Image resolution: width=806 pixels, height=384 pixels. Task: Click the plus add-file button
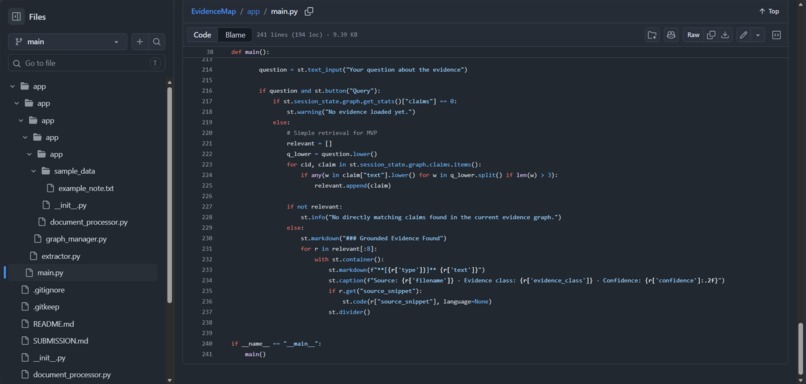140,42
